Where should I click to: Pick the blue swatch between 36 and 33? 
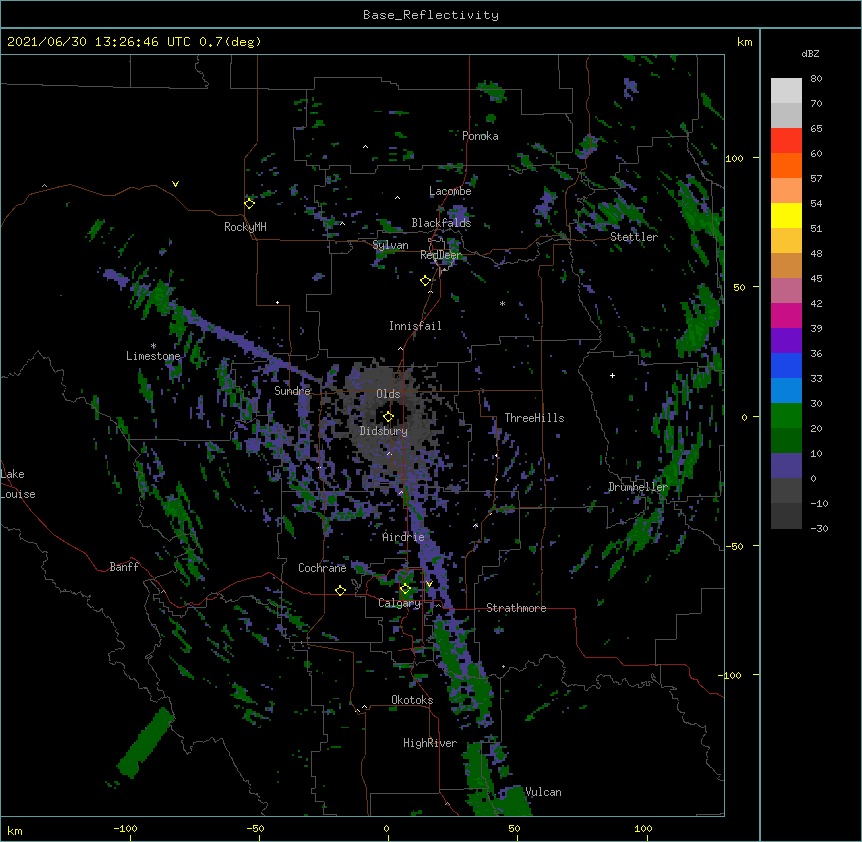(786, 365)
